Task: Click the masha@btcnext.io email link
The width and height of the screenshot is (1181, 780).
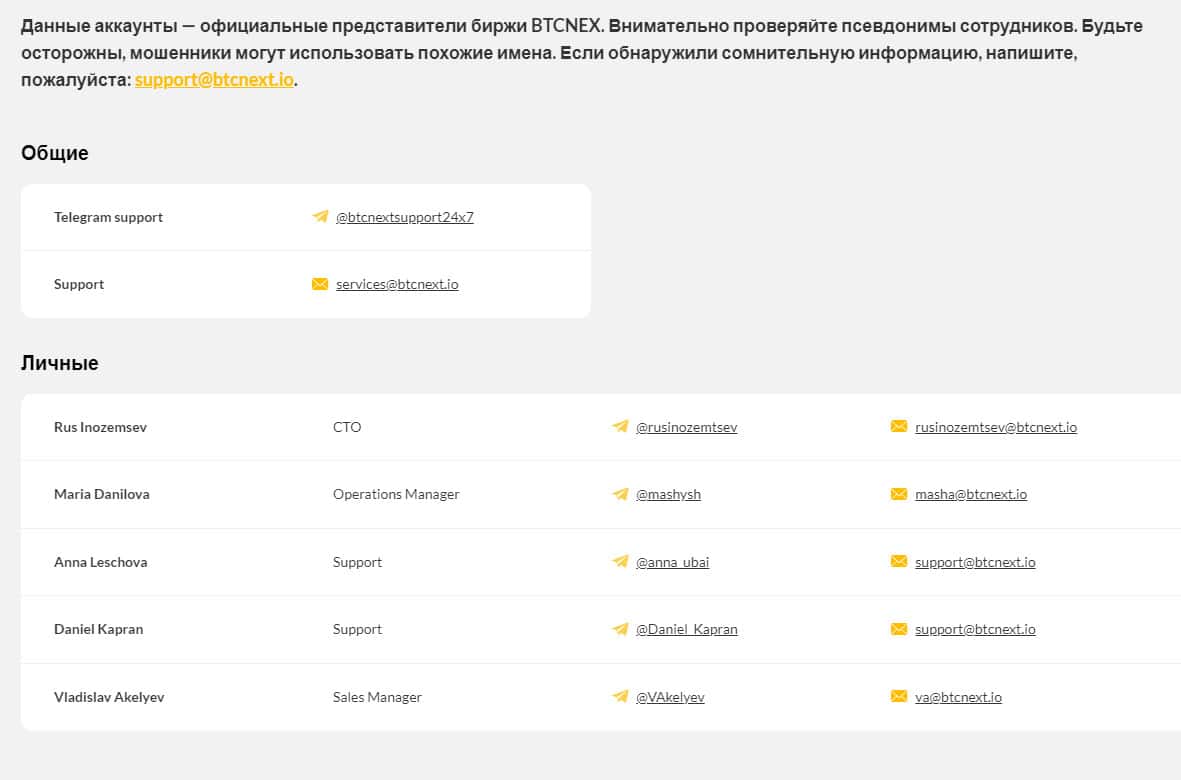Action: (971, 494)
